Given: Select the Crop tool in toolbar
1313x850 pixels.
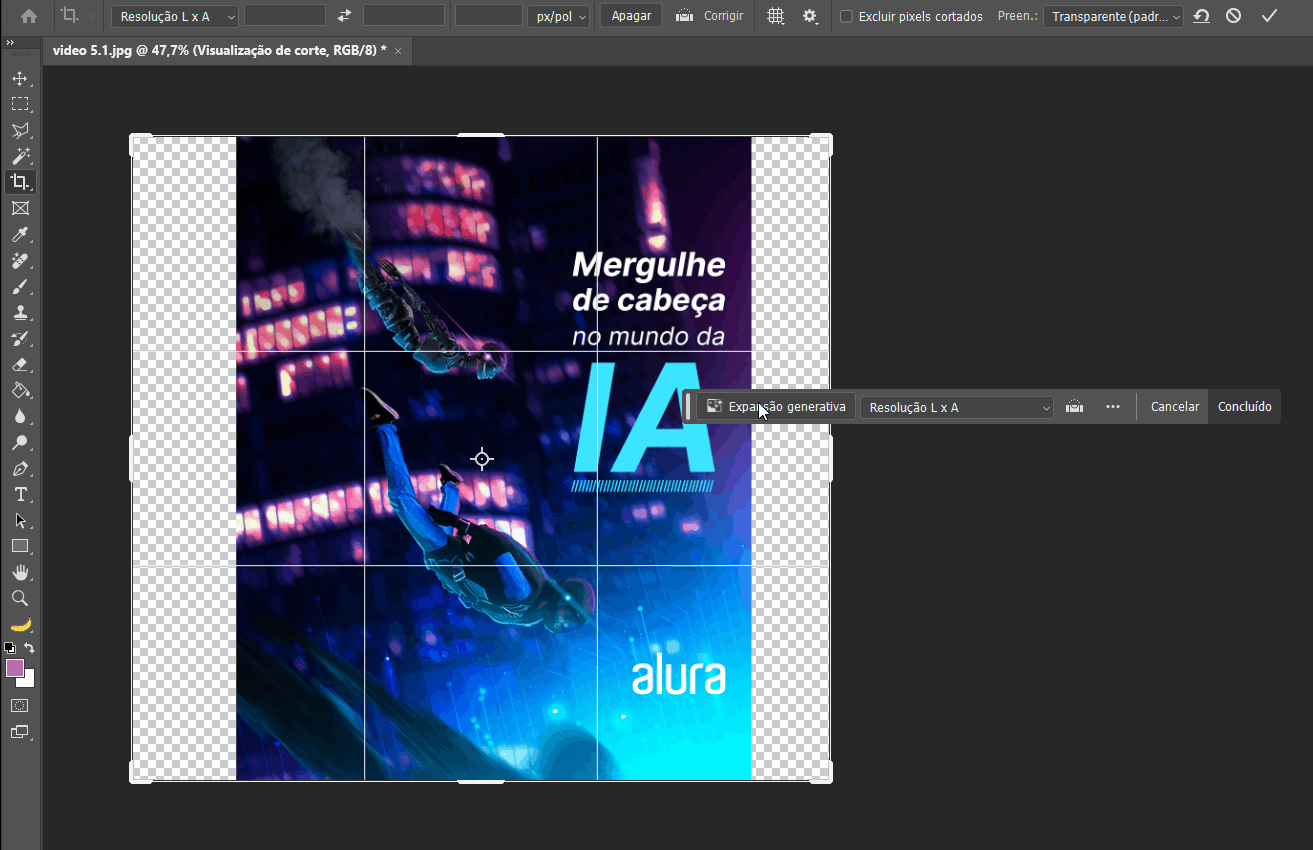Looking at the screenshot, I should (19, 182).
